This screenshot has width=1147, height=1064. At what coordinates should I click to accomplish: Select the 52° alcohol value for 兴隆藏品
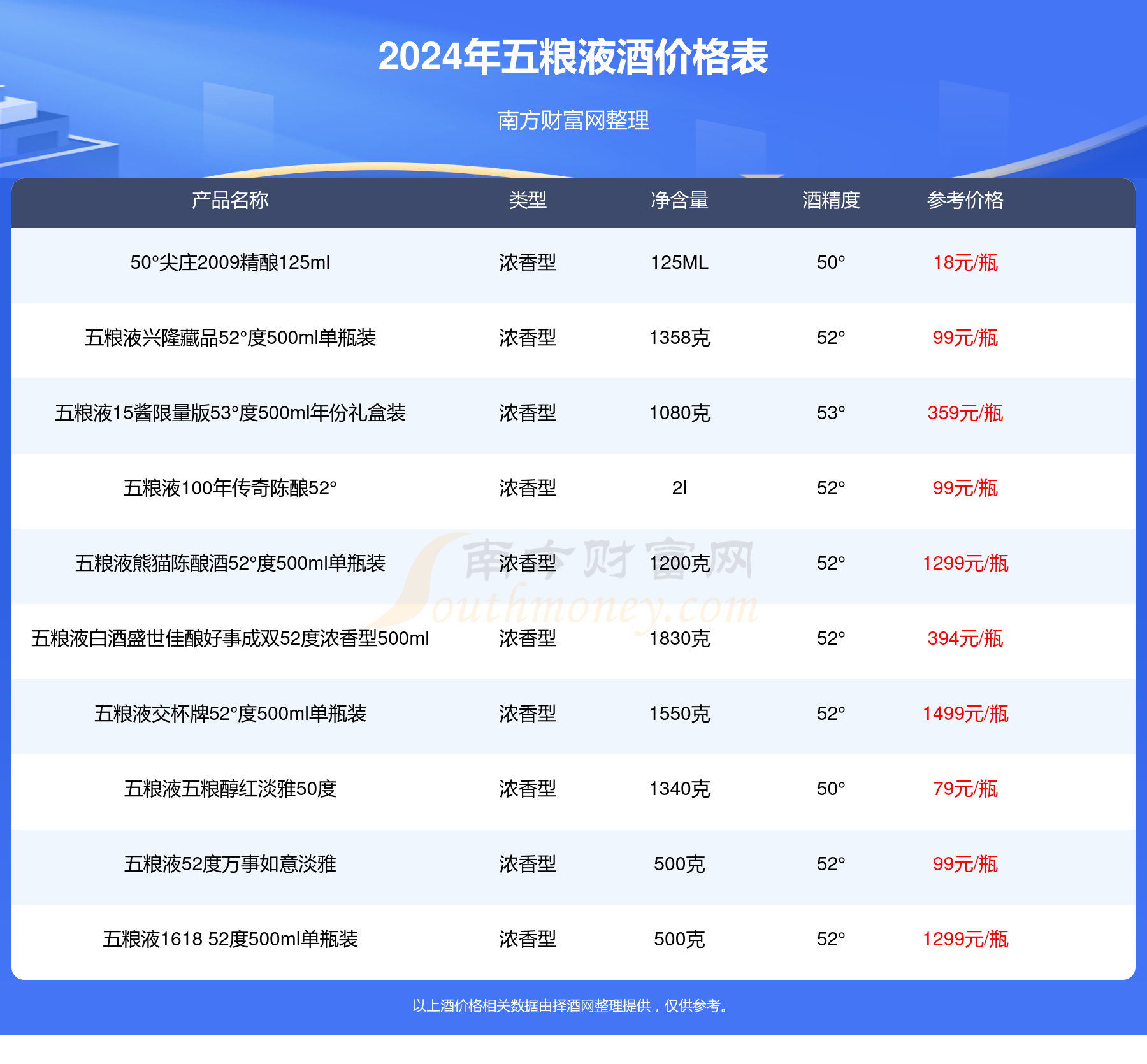pyautogui.click(x=831, y=338)
